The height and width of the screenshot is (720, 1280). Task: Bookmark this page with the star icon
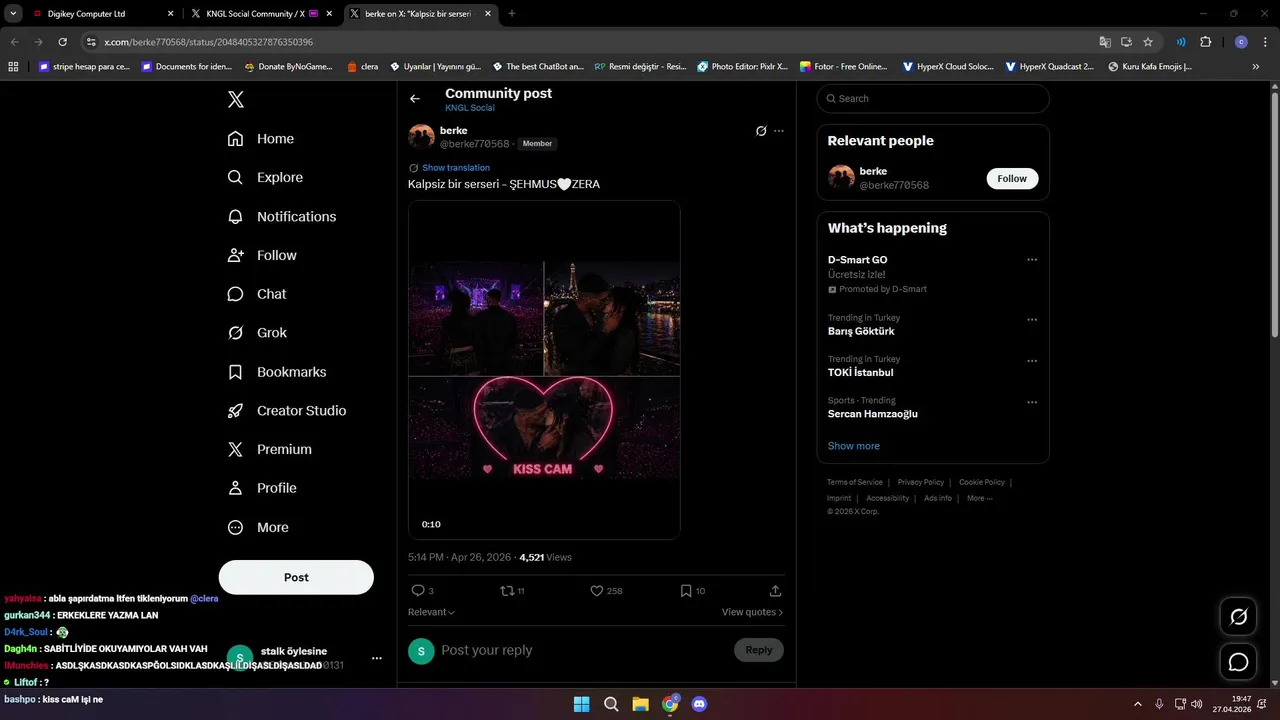[x=1148, y=42]
